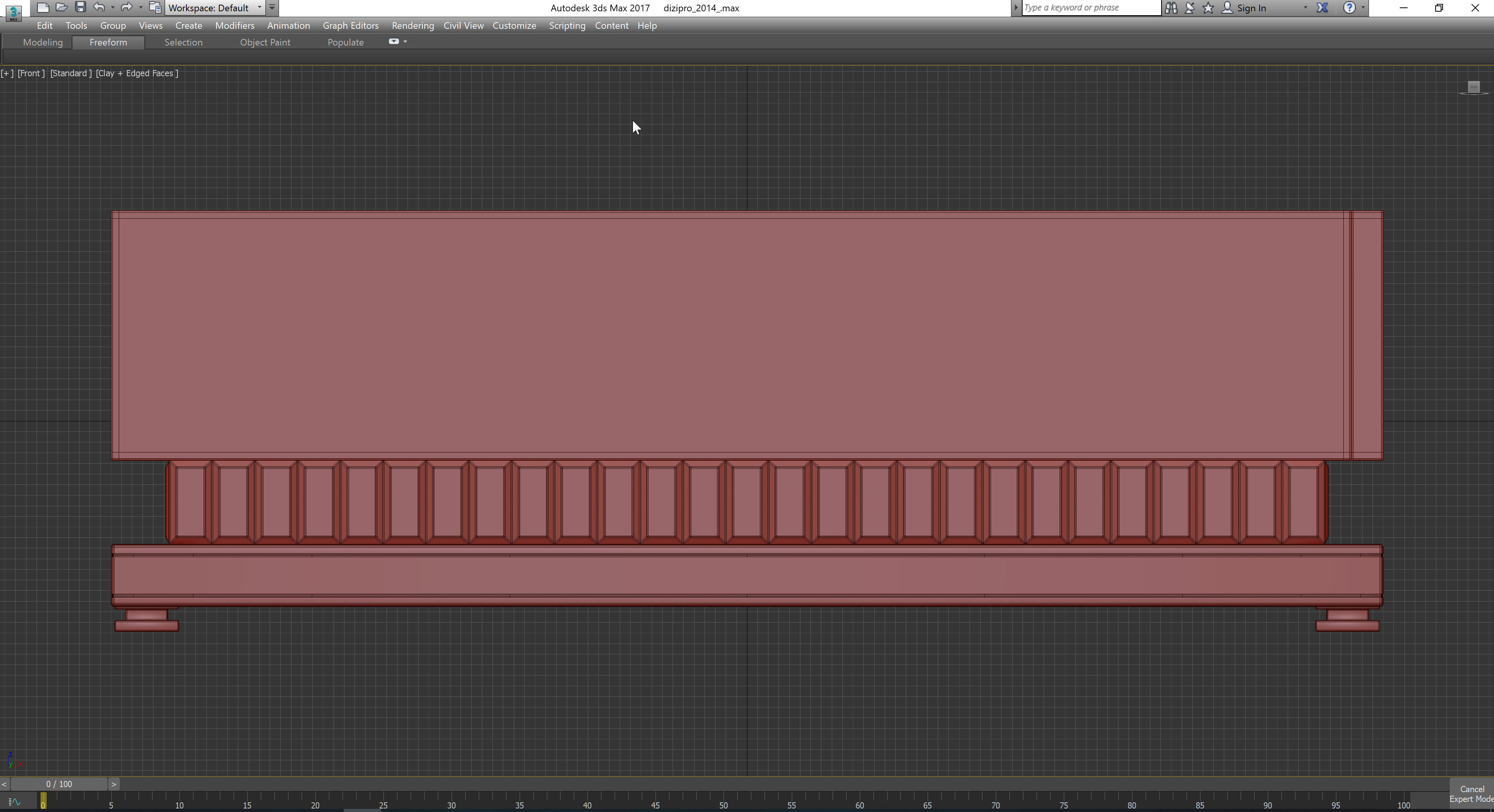Open the Communication Center satellite dish icon
The width and height of the screenshot is (1494, 812).
pos(1190,7)
